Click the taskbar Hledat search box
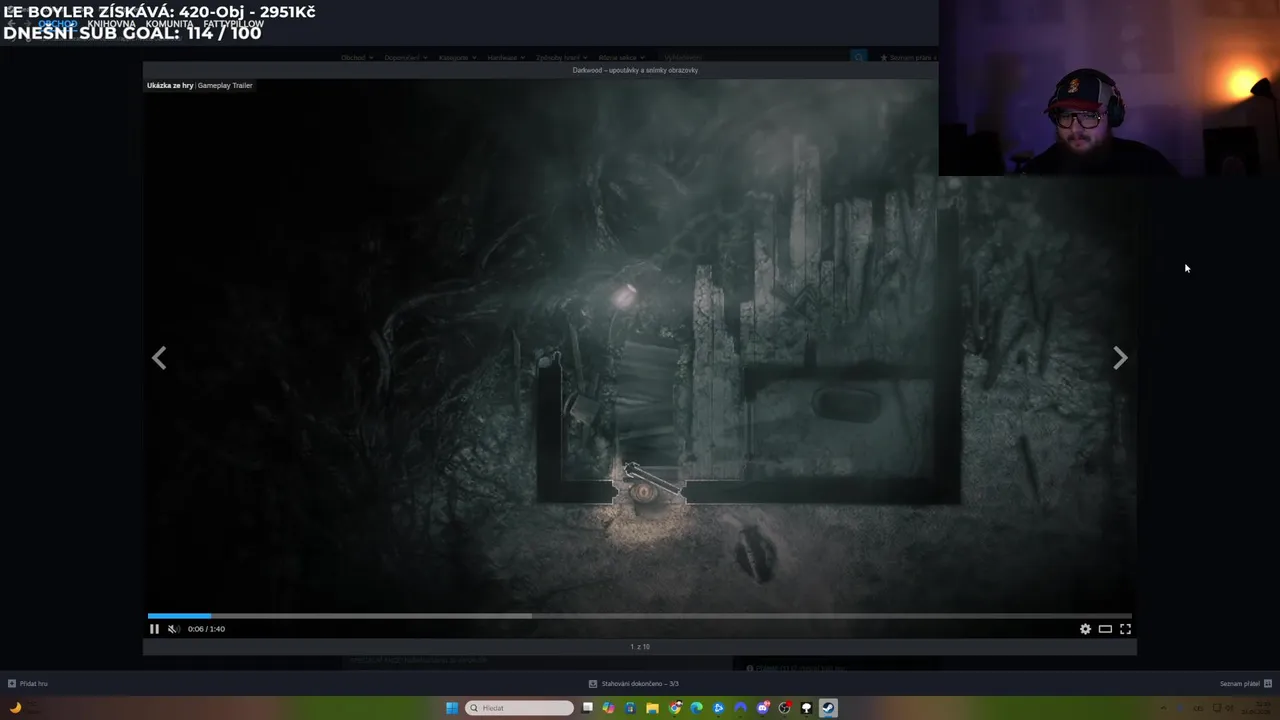This screenshot has width=1280, height=720. [x=520, y=708]
